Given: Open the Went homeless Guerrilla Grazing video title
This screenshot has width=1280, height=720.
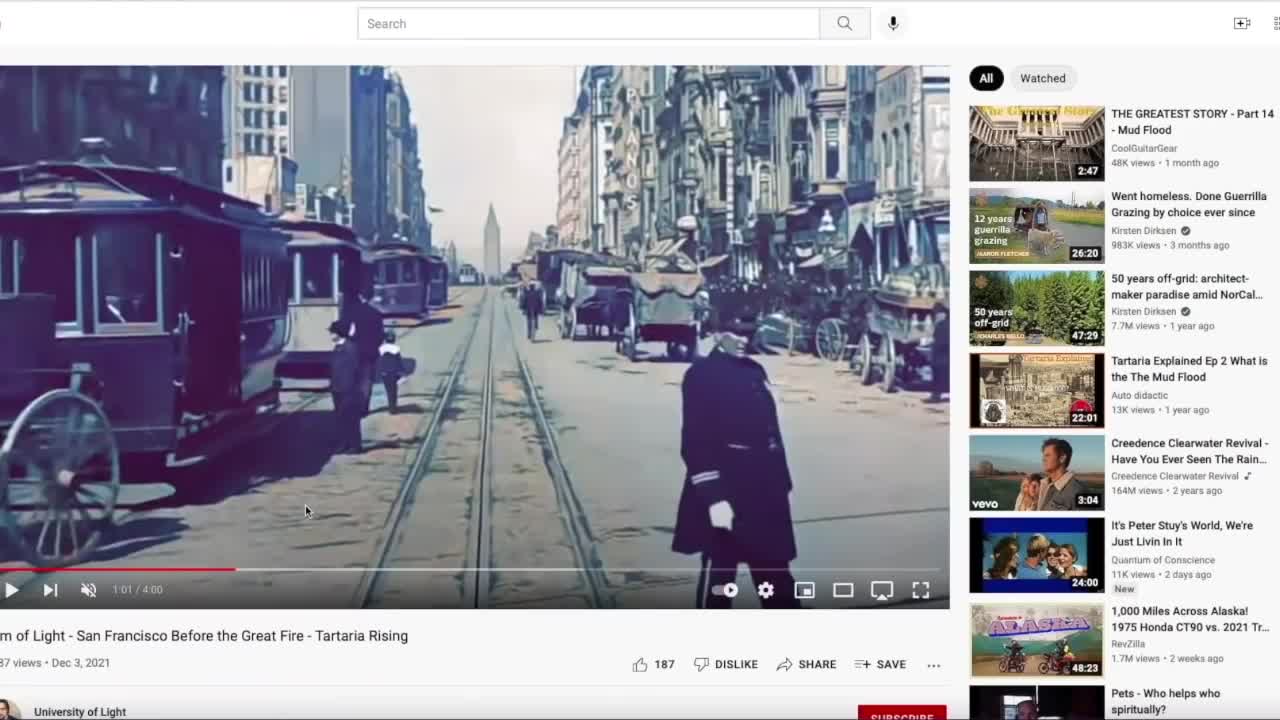Looking at the screenshot, I should tap(1189, 204).
